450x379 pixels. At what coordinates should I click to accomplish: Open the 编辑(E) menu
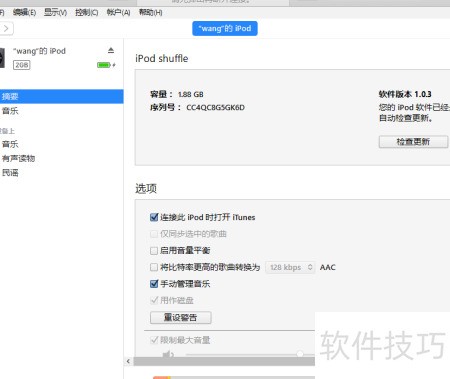pyautogui.click(x=24, y=13)
